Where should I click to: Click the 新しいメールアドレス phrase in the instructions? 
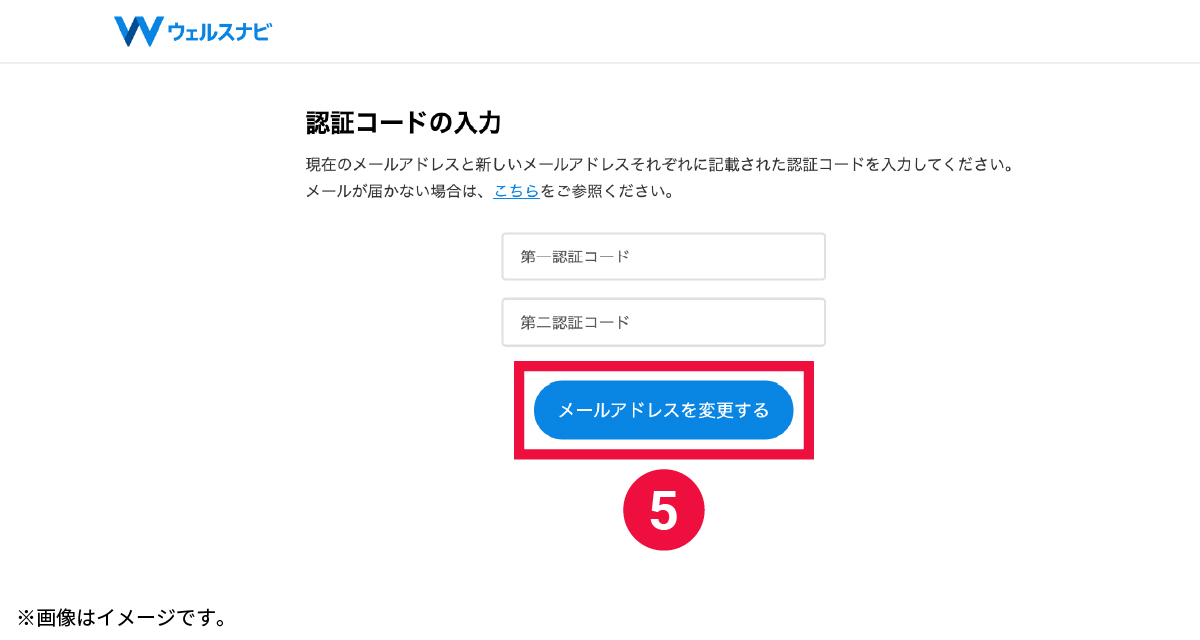[552, 163]
